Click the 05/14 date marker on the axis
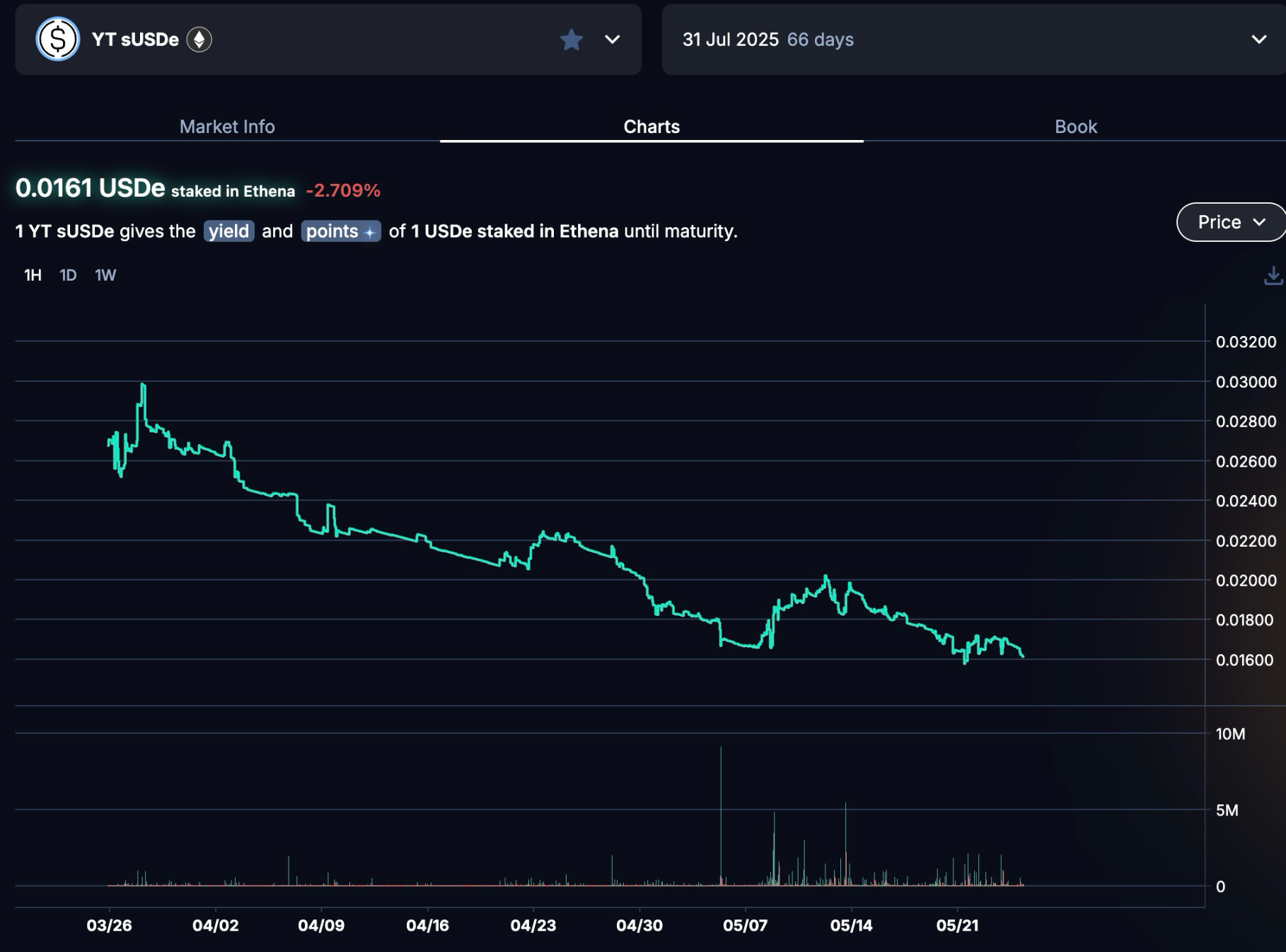1286x952 pixels. point(851,925)
